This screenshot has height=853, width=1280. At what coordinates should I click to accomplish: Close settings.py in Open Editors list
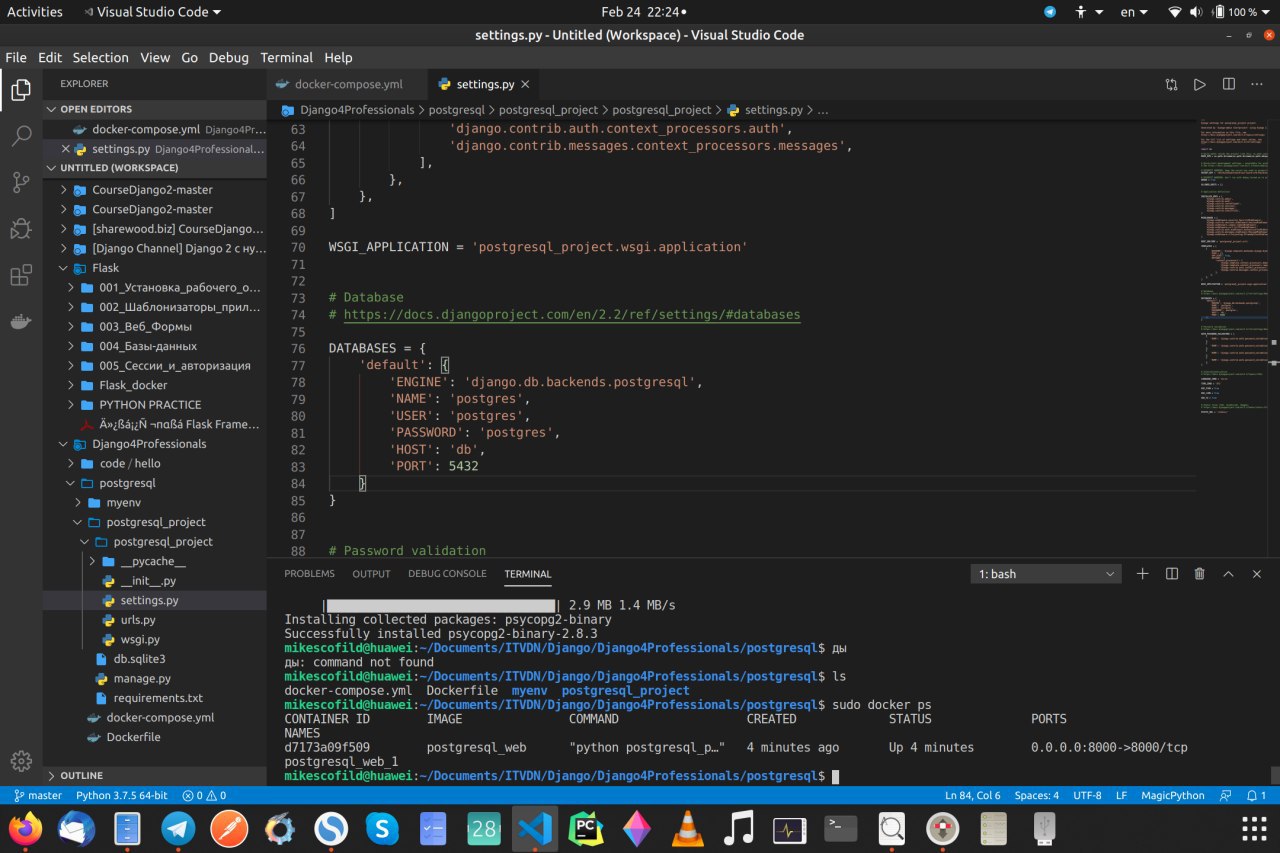coord(67,149)
